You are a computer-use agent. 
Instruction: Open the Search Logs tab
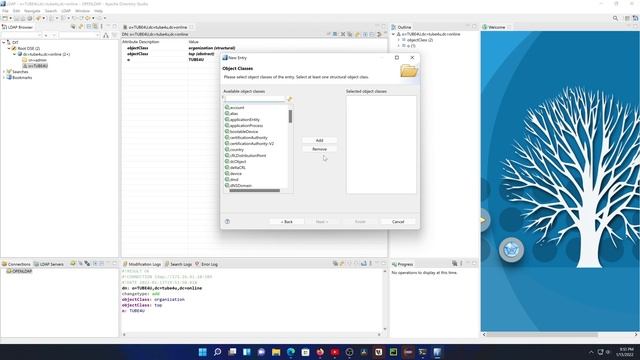pyautogui.click(x=178, y=264)
